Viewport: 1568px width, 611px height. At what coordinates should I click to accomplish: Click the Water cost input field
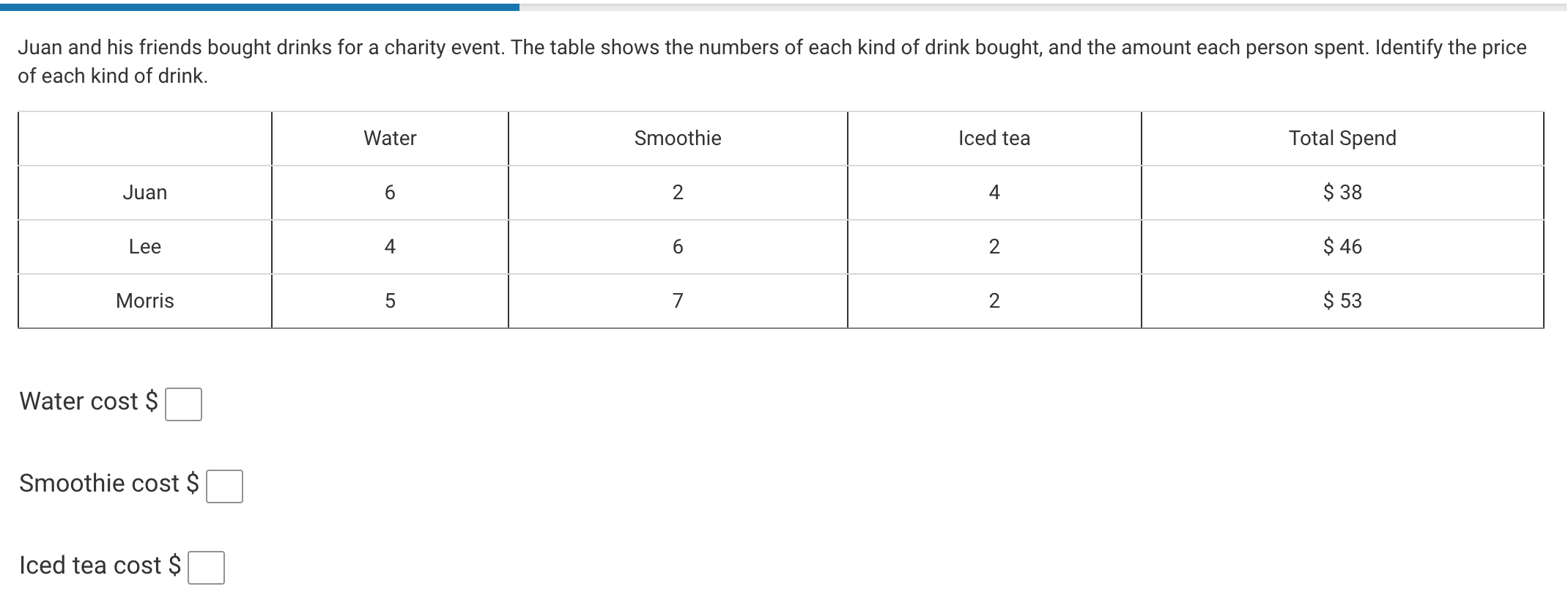point(183,404)
